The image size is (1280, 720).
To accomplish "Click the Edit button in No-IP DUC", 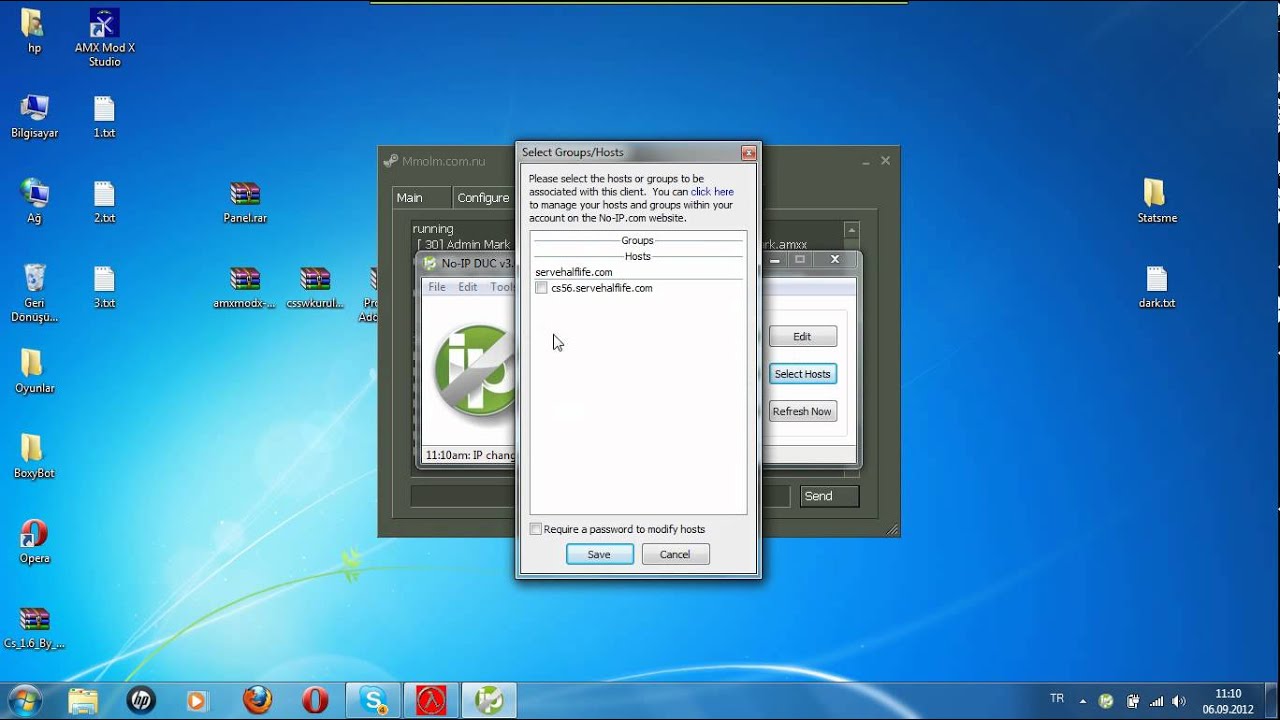I will coord(802,337).
